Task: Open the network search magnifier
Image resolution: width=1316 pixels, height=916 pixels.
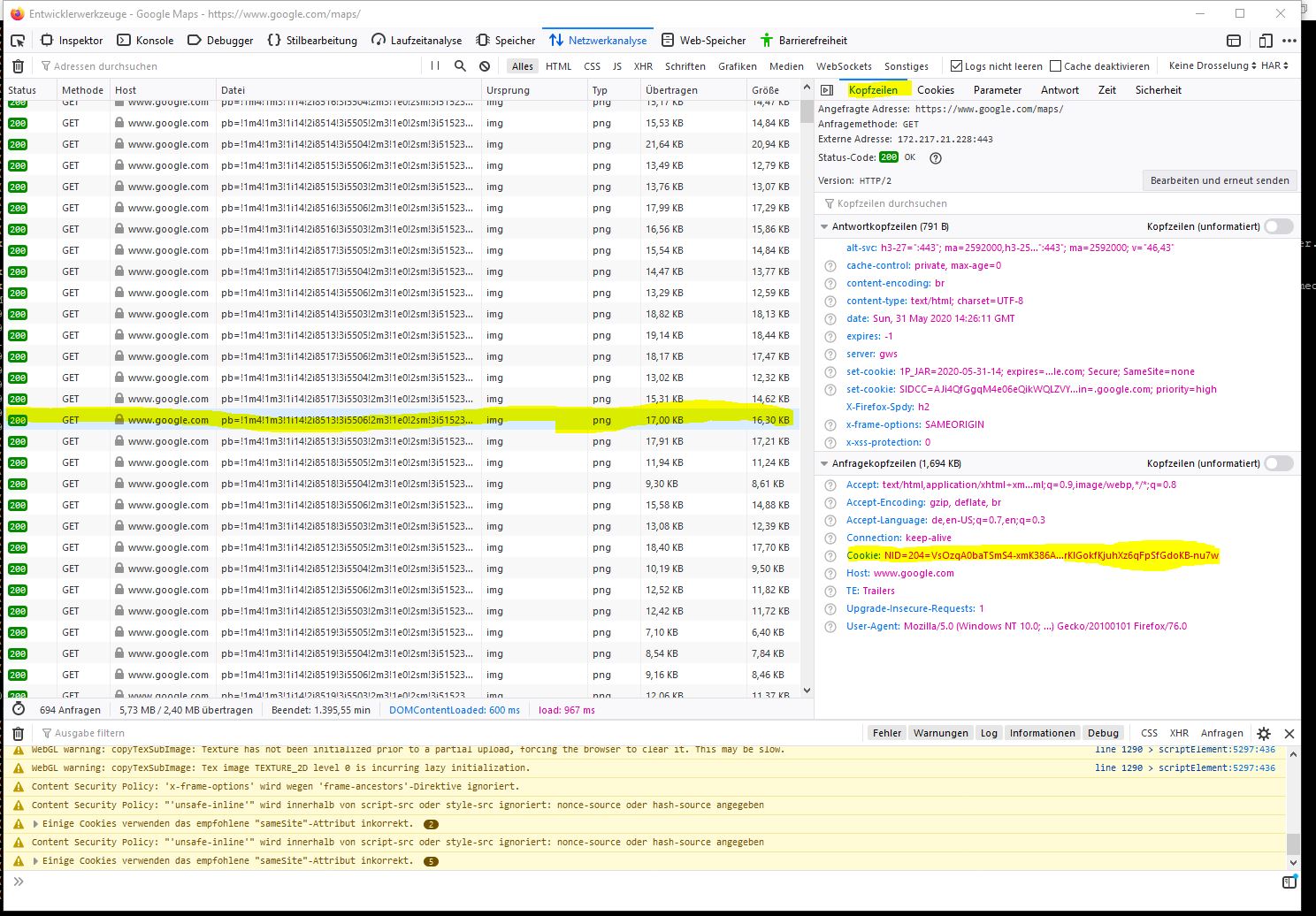Action: [x=460, y=65]
